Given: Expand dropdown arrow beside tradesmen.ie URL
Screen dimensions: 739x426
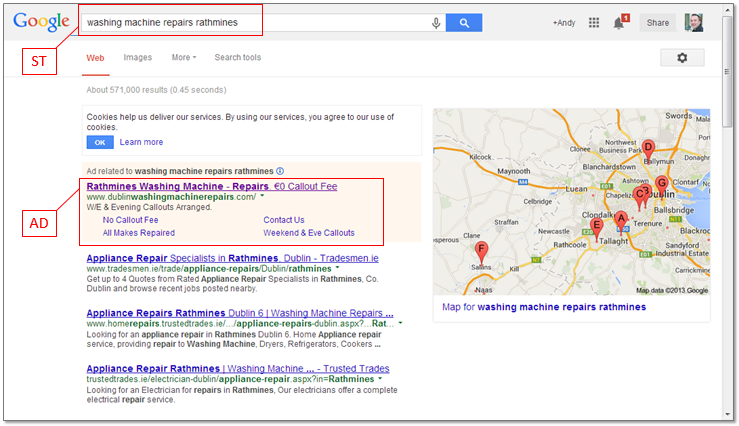Looking at the screenshot, I should click(x=337, y=268).
